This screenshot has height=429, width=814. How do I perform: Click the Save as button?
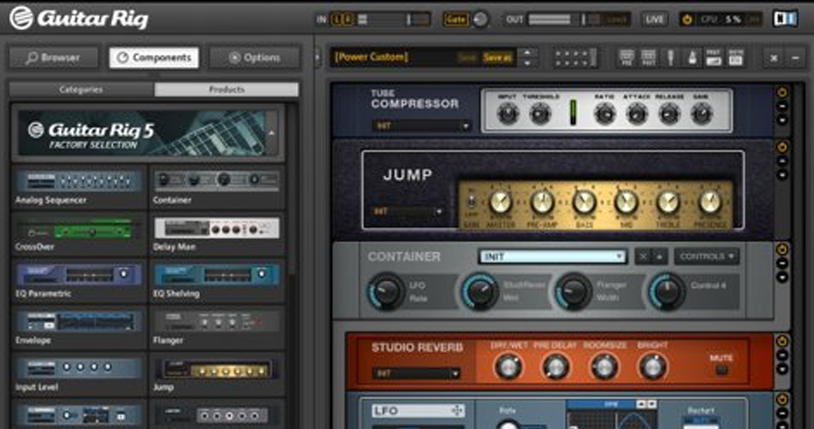[x=497, y=57]
